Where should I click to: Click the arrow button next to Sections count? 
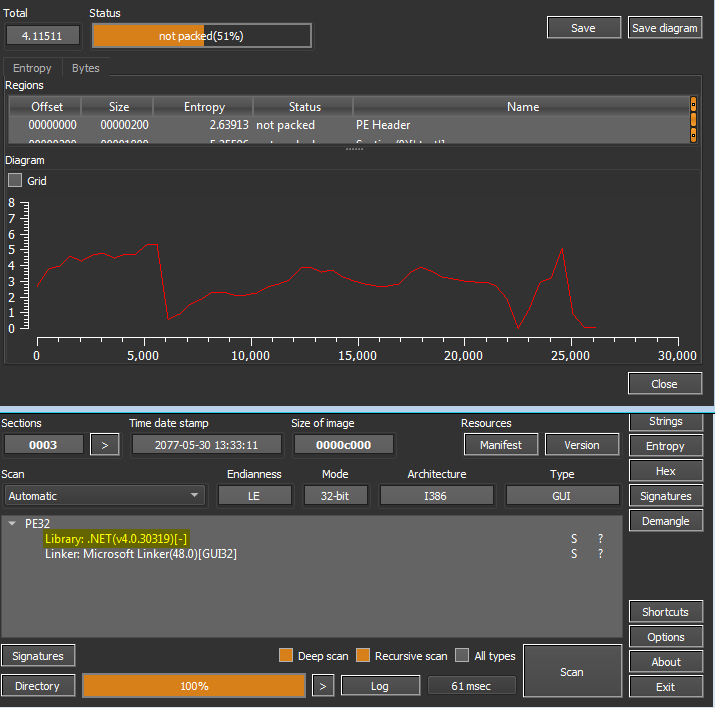105,445
